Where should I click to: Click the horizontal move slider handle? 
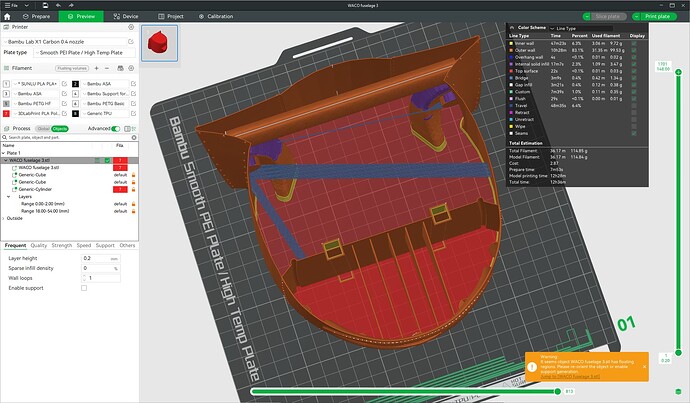558,391
